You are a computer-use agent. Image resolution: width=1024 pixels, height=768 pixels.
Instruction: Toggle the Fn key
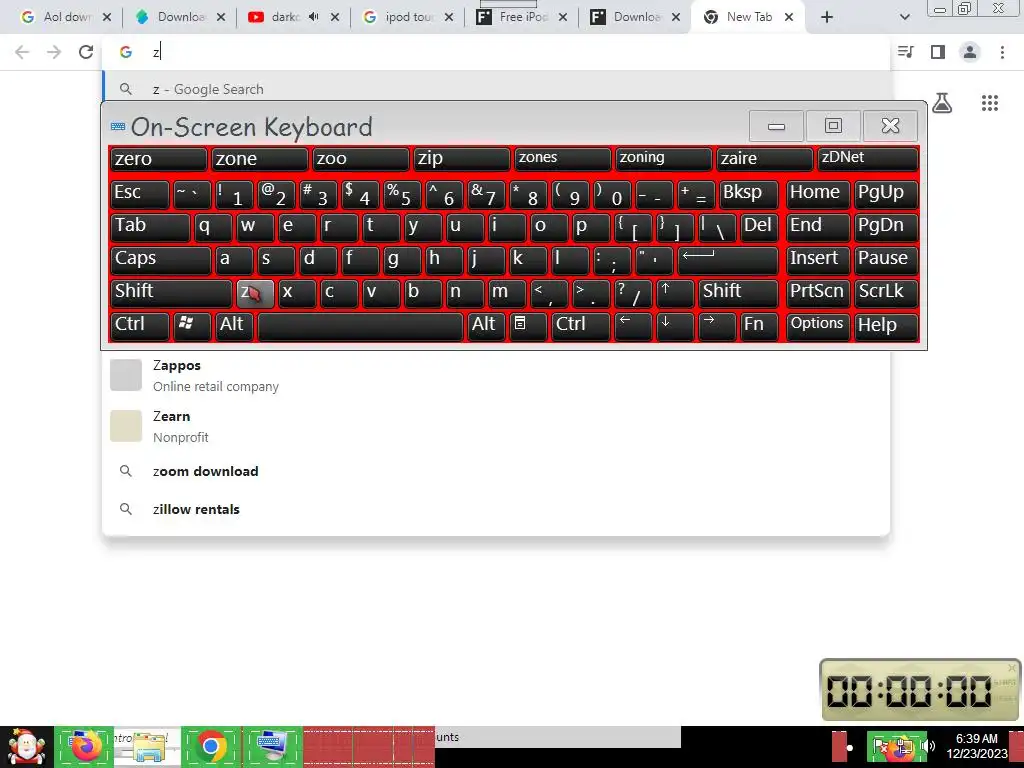[759, 325]
